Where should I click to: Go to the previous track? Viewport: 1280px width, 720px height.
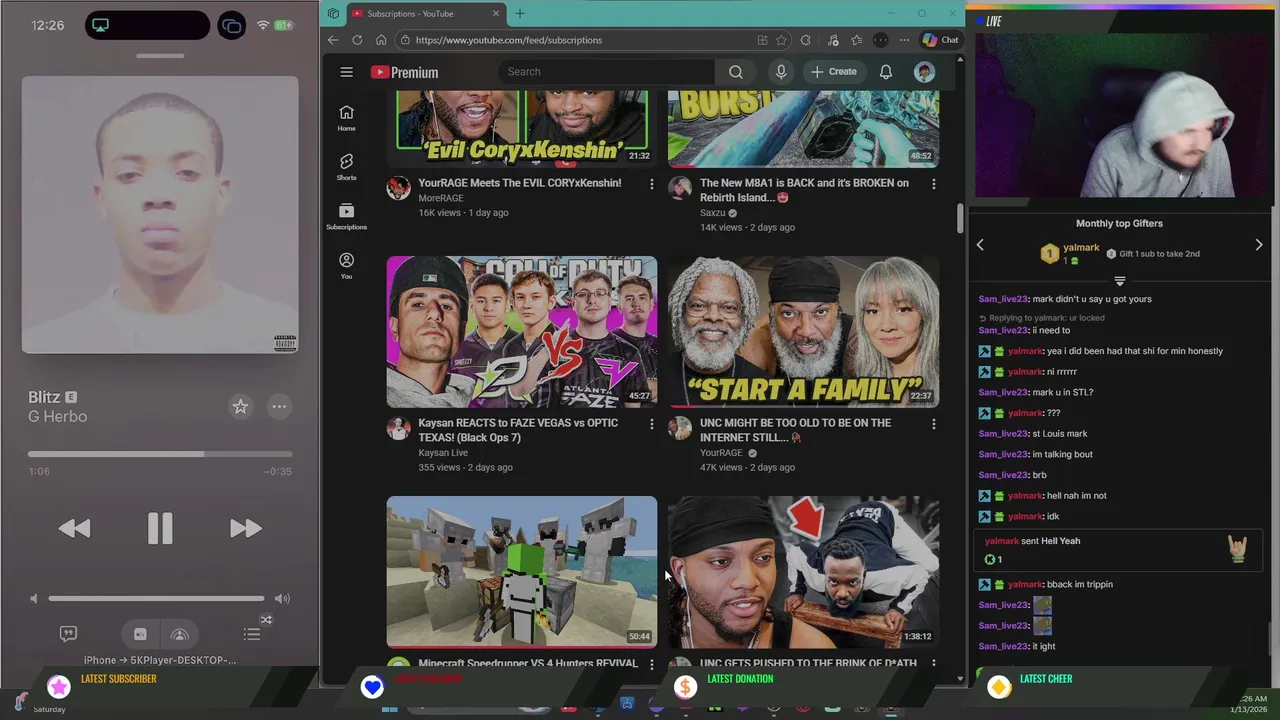point(74,528)
